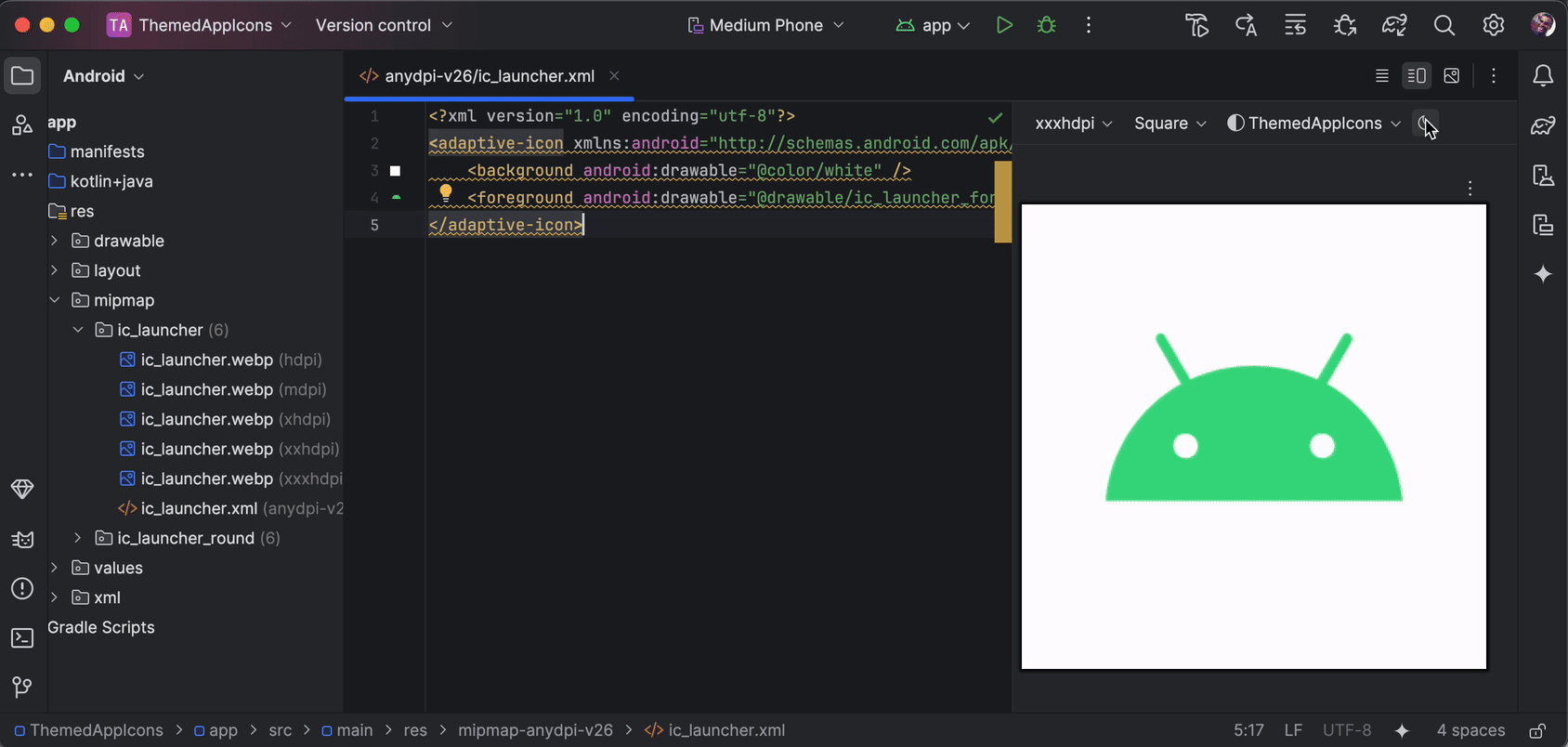This screenshot has height=747, width=1568.
Task: Click the 4 spaces indent indicator
Action: pos(1470,731)
